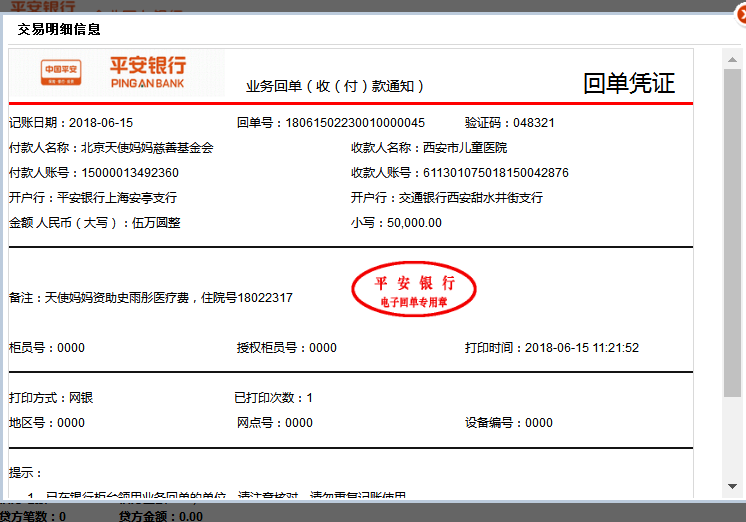Image resolution: width=746 pixels, height=522 pixels.
Task: Select the 记账日期 2018-06-15 text
Action: tap(71, 123)
